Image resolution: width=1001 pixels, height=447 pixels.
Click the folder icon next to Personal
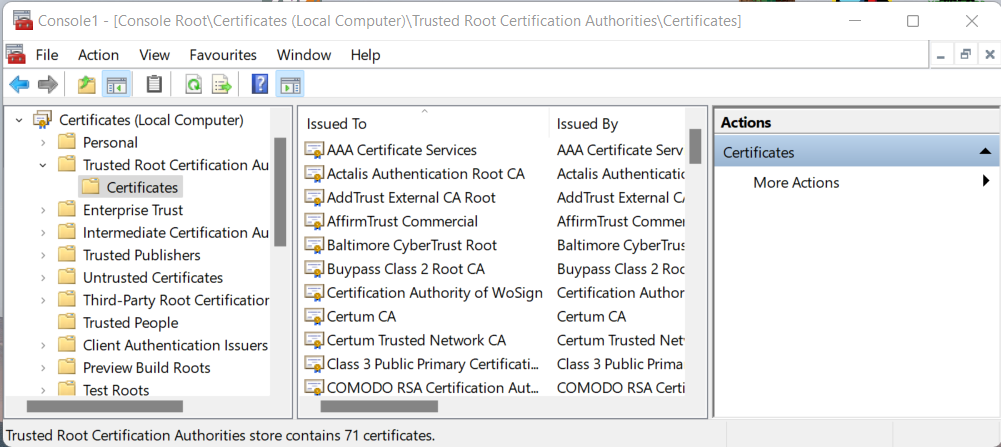[66, 142]
